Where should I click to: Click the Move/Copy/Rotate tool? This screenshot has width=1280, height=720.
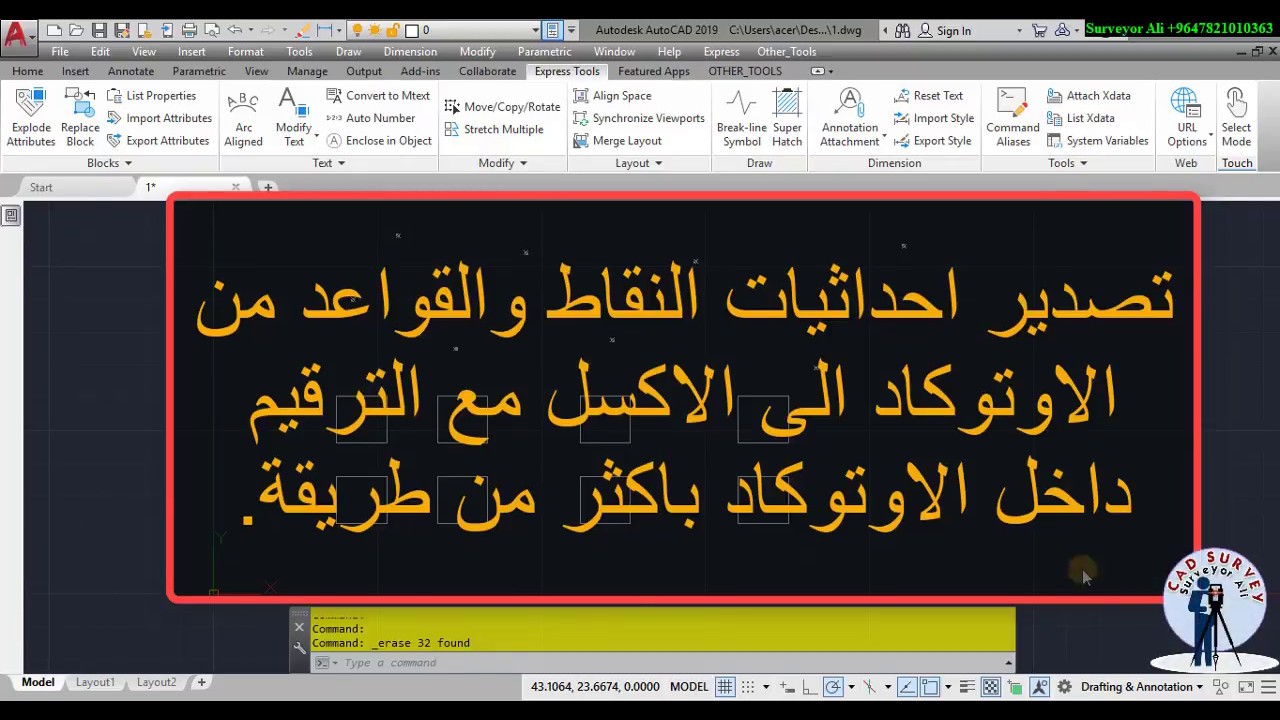502,107
